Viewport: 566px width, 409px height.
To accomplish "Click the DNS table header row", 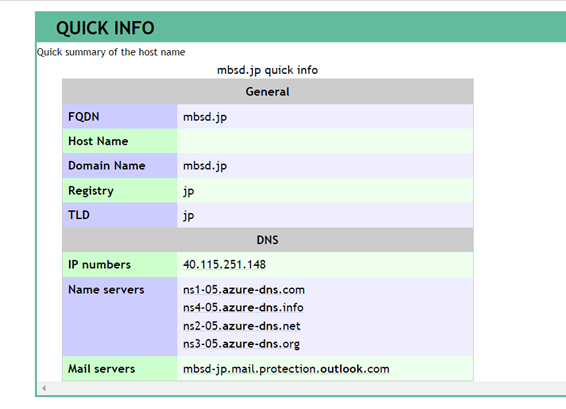I will [267, 240].
